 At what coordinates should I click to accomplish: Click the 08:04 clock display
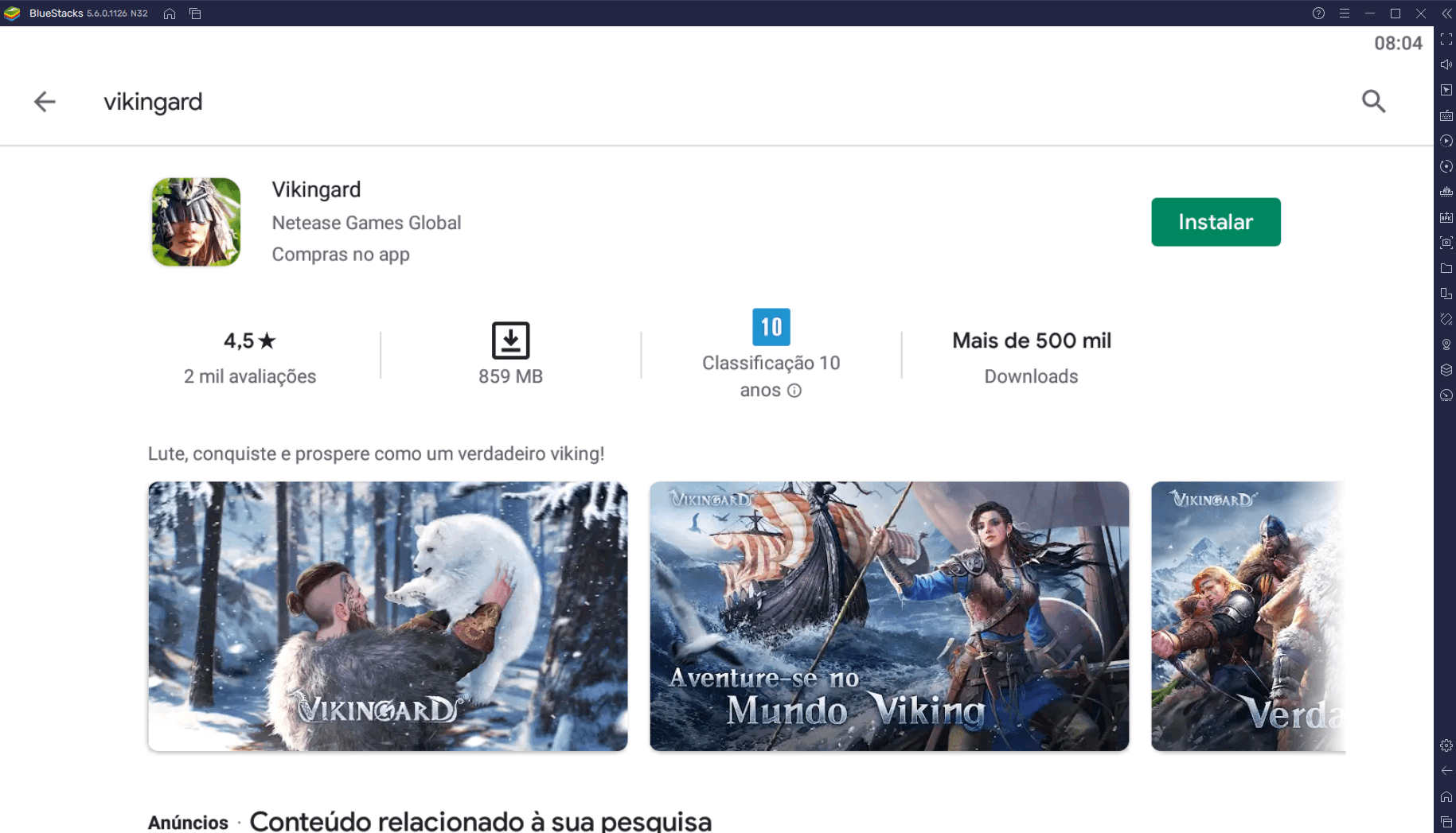click(x=1398, y=44)
